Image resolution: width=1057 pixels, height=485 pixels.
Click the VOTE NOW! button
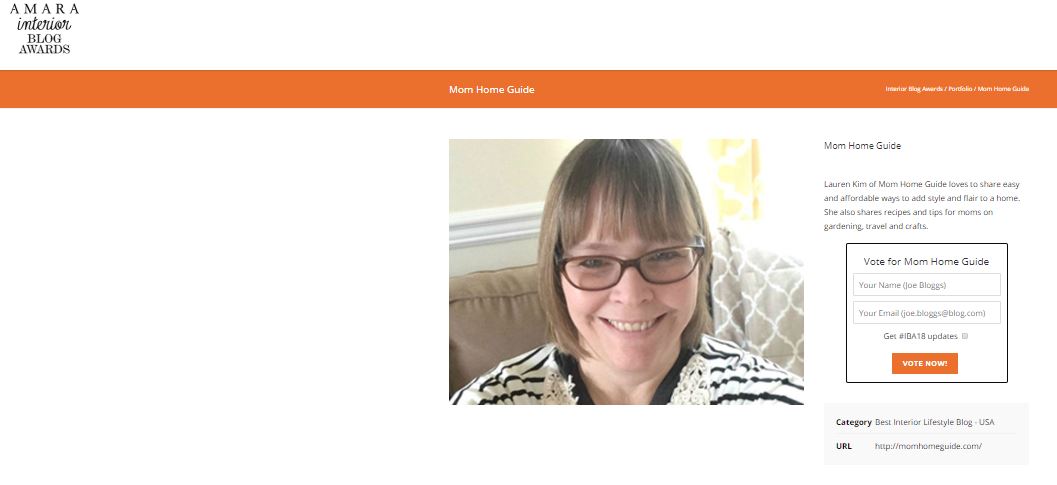click(924, 364)
